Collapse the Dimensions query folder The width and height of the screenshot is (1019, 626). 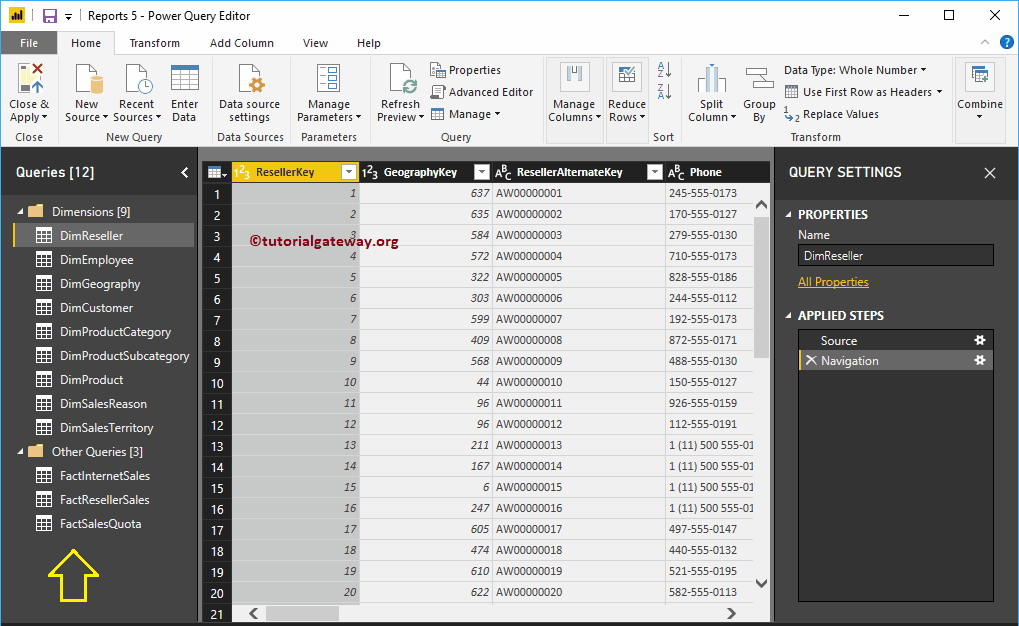(21, 211)
